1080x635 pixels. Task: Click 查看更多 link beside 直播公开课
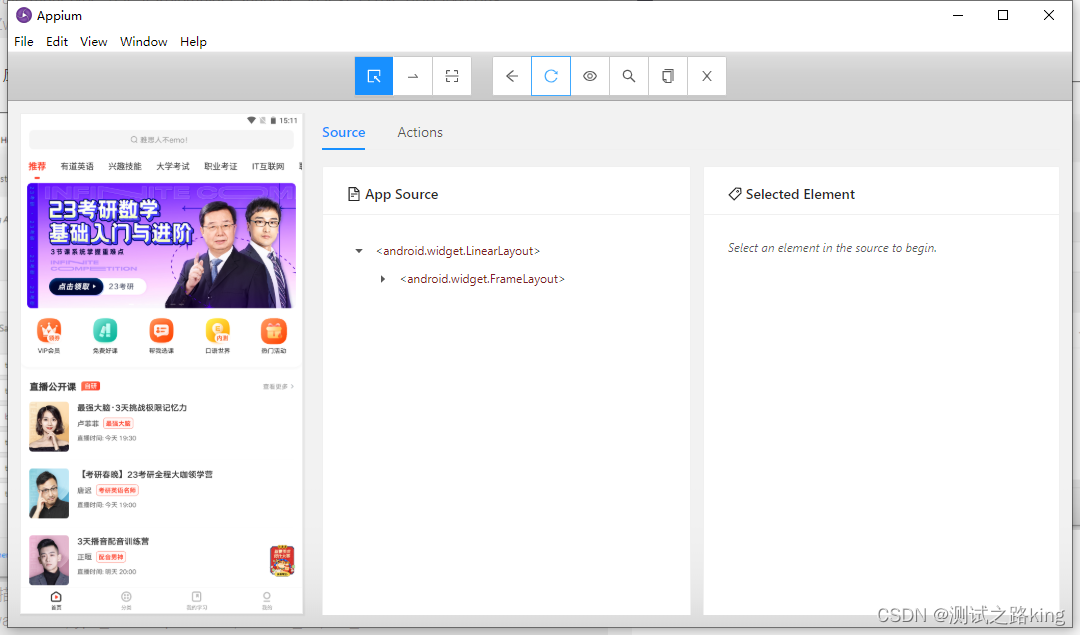[278, 386]
